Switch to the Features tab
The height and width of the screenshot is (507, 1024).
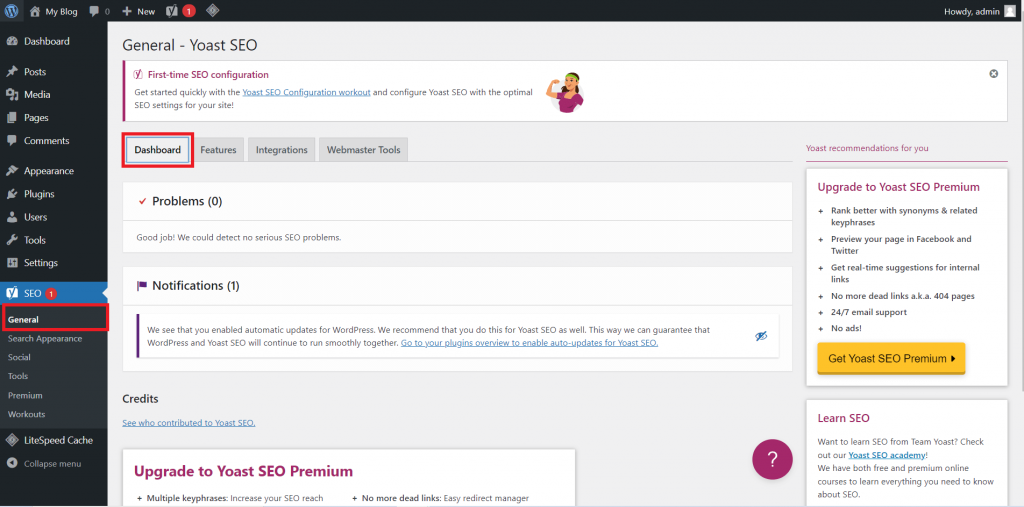[218, 150]
